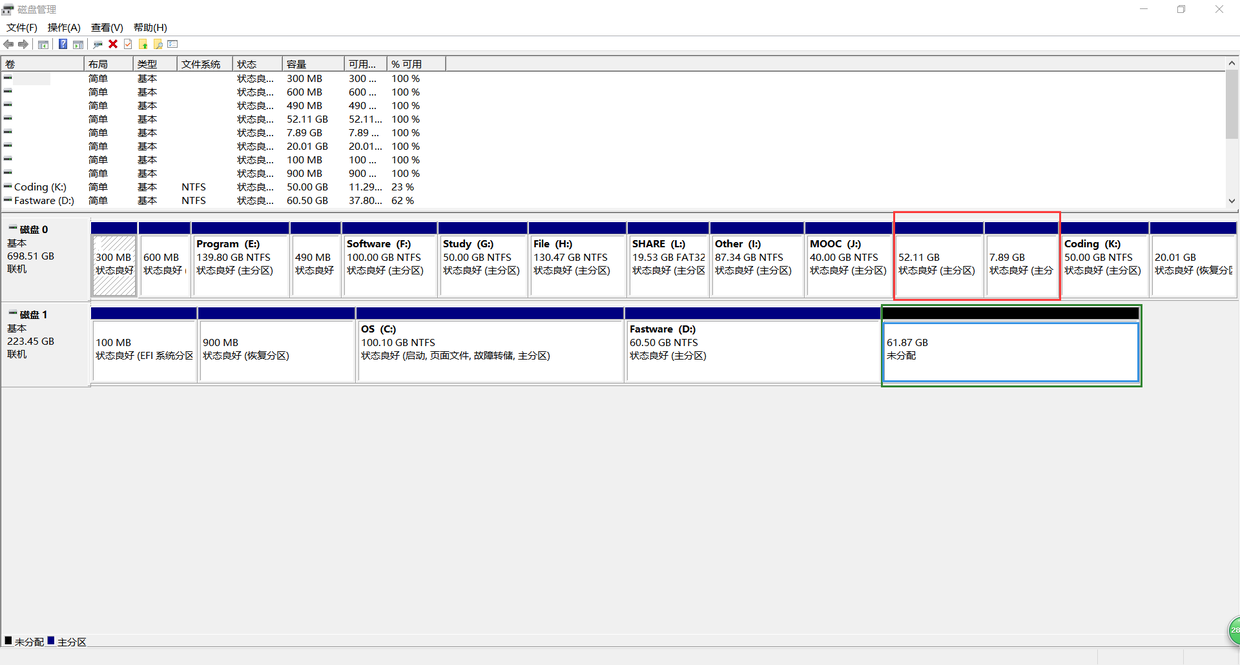Select the Coding (K:) row in volume list
Screen dimensions: 1240x665
point(40,187)
